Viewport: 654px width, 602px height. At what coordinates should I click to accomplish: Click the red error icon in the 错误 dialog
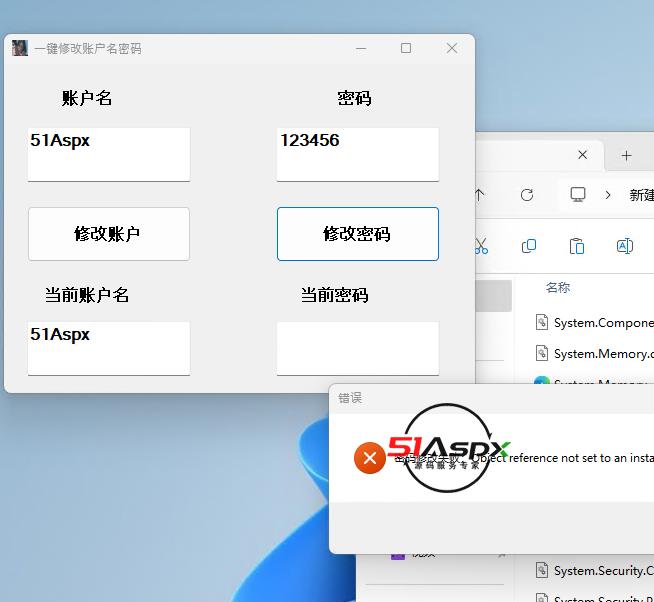point(370,458)
